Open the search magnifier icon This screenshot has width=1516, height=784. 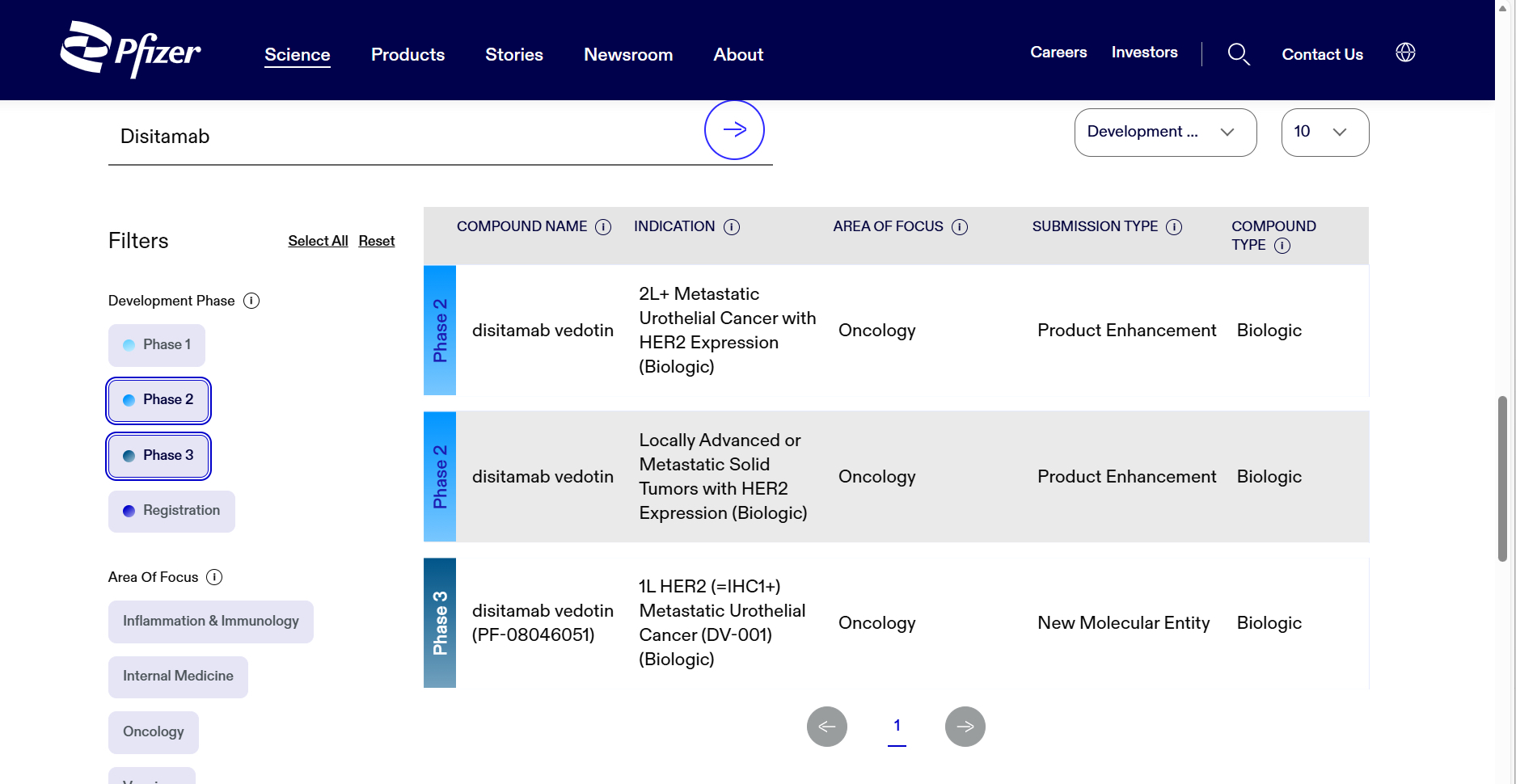(1238, 54)
